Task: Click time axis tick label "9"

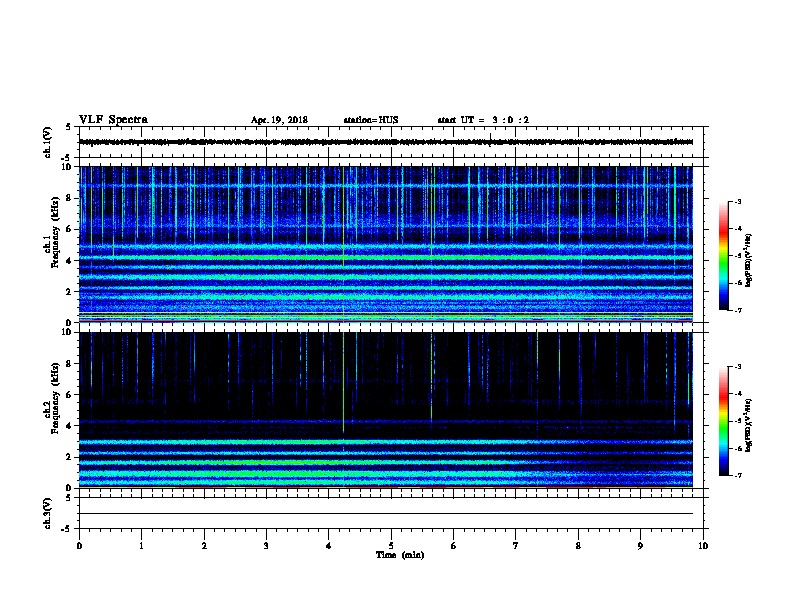Action: pos(640,546)
